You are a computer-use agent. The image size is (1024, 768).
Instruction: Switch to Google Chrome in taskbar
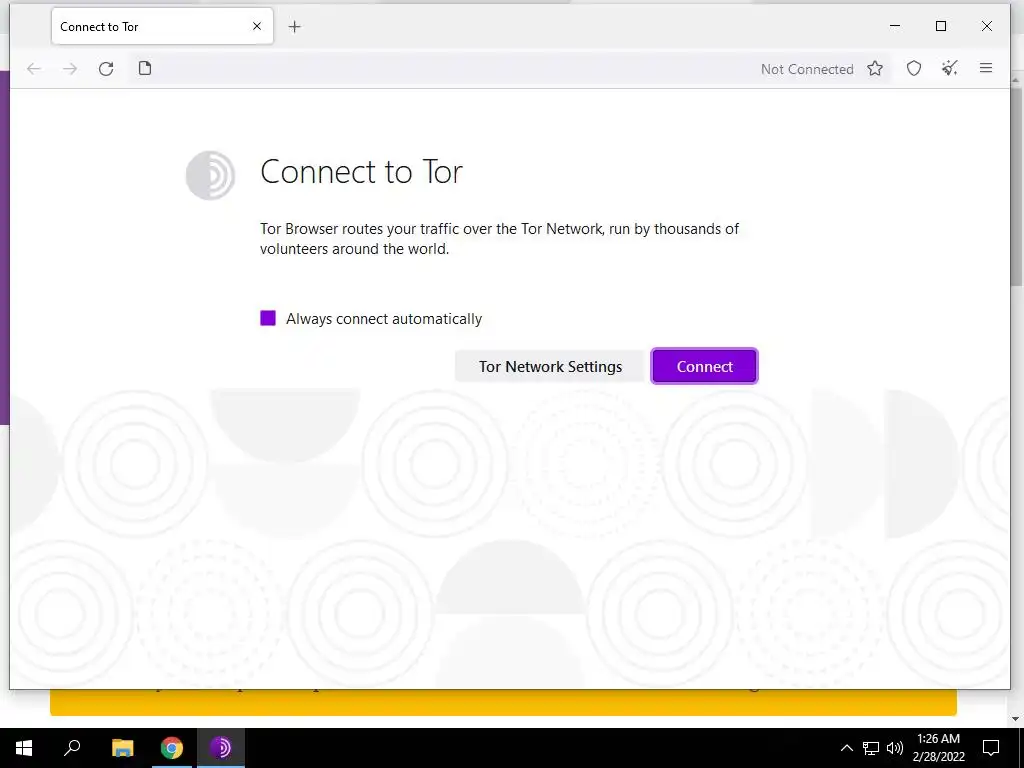[172, 748]
